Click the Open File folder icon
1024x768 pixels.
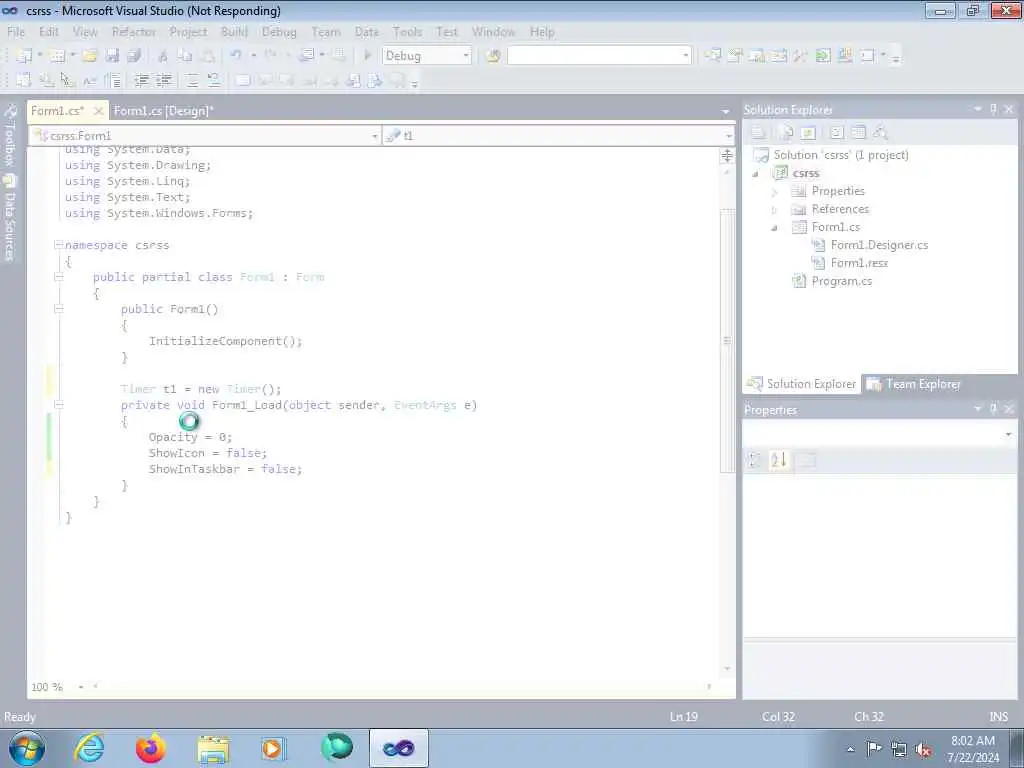[x=89, y=56]
